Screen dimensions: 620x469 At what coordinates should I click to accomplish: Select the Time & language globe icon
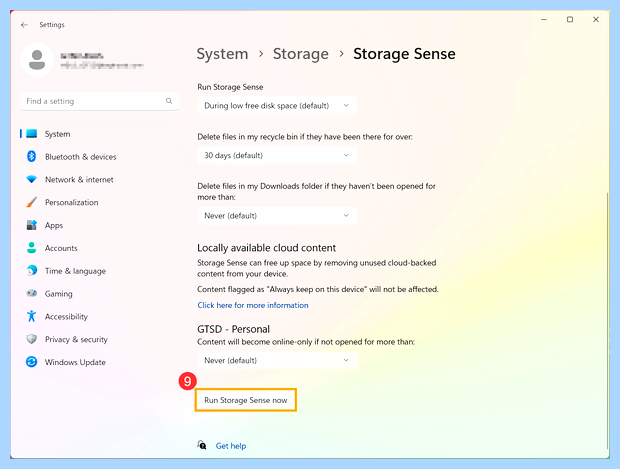(32, 270)
